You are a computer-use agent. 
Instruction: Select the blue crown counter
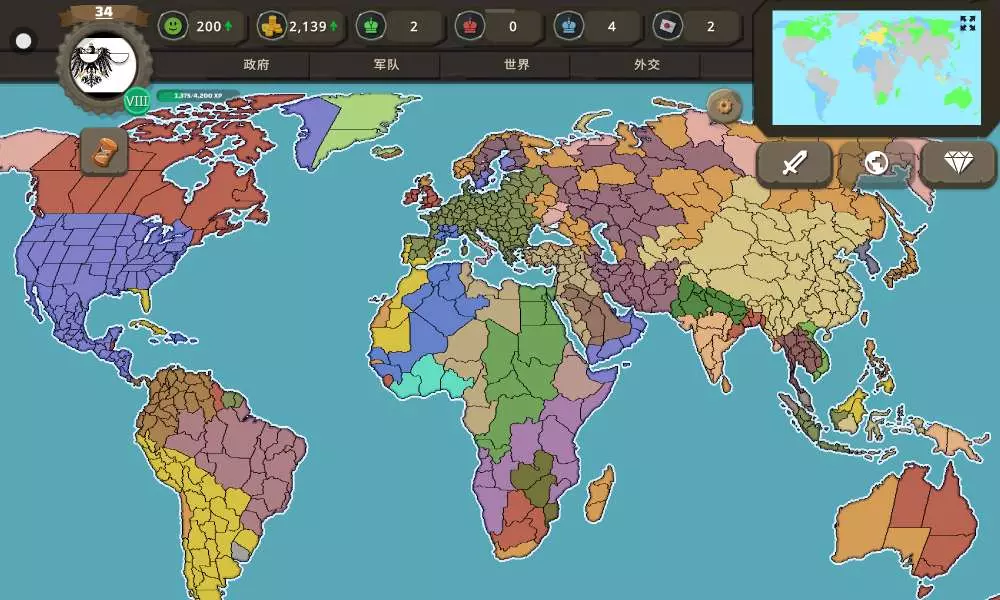[568, 27]
